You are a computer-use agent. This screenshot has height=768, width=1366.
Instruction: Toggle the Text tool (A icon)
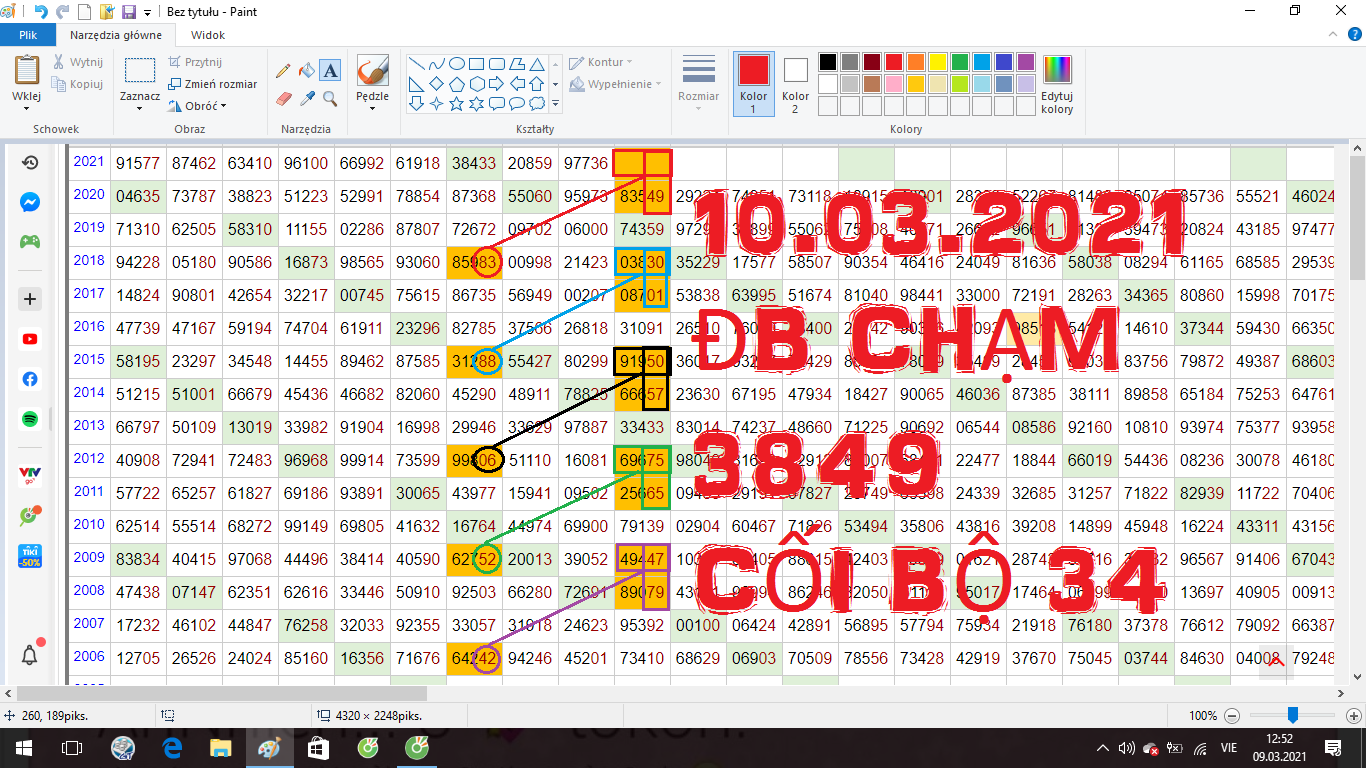[330, 71]
